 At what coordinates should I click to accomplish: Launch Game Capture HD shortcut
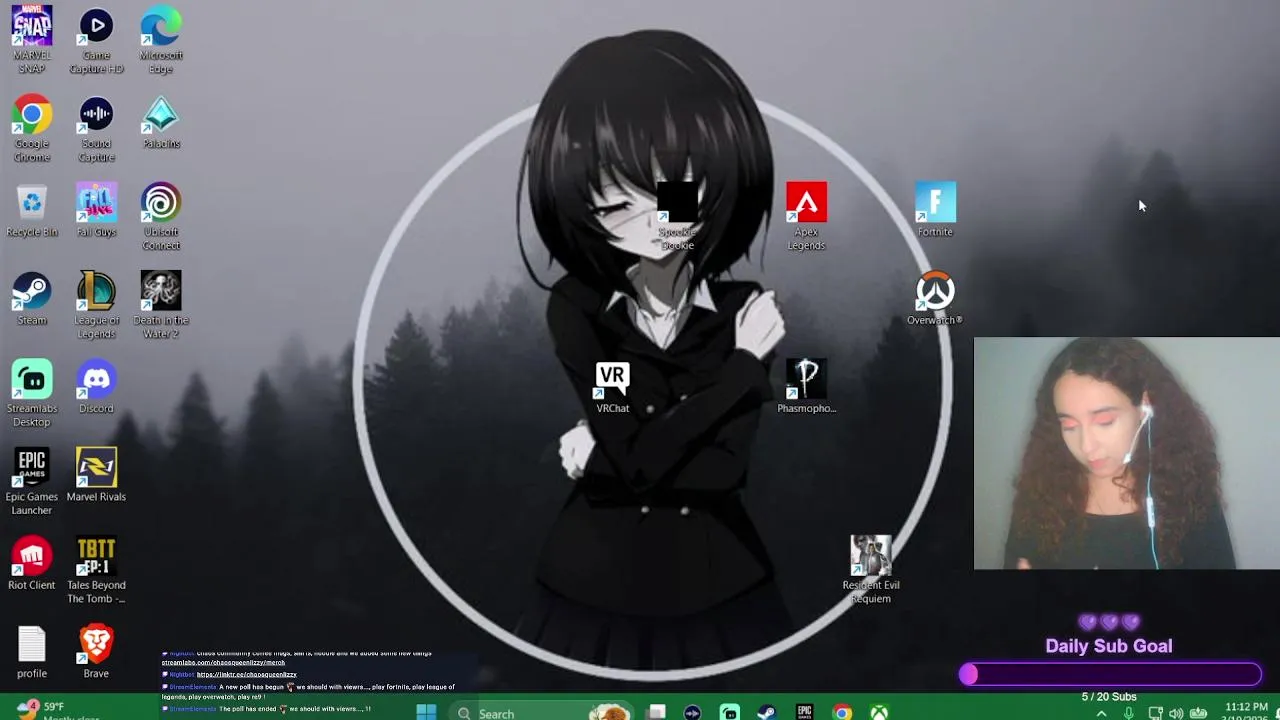(x=96, y=38)
